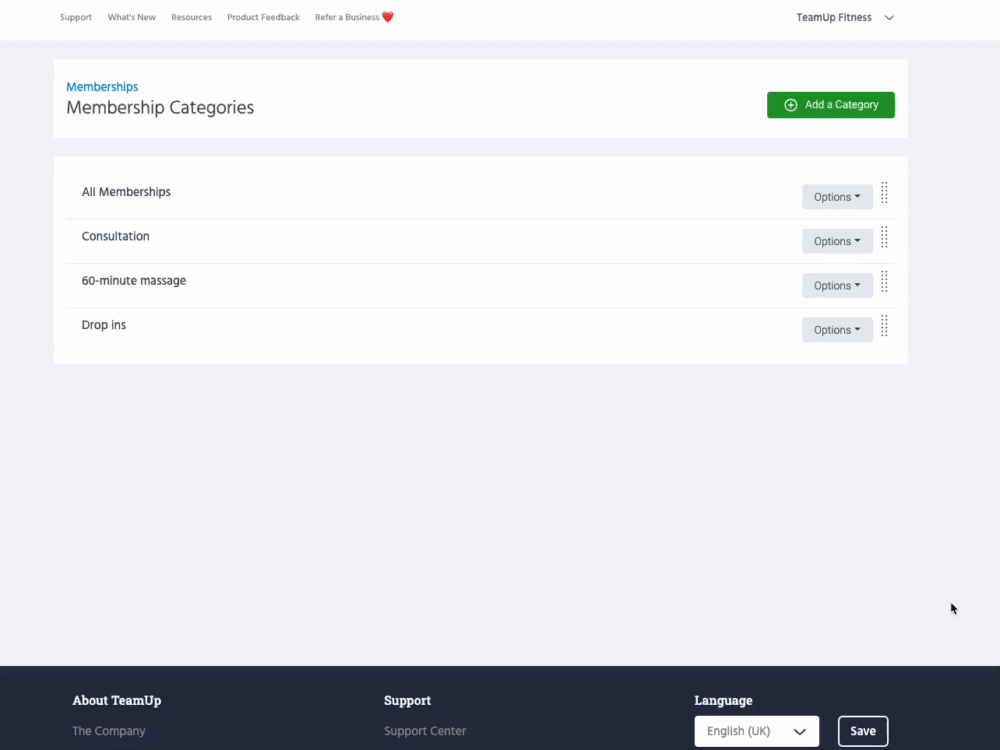Select Product Feedback in top navigation
Viewport: 1000px width, 750px height.
(263, 17)
